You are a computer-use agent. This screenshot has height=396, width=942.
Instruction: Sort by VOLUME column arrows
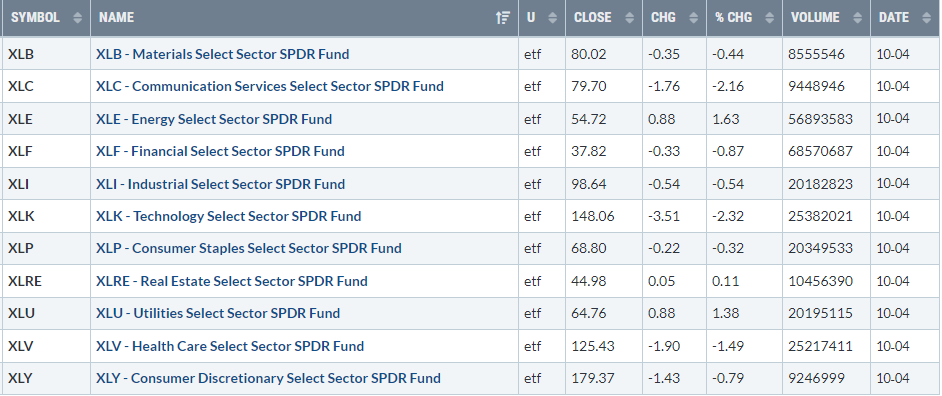click(857, 18)
